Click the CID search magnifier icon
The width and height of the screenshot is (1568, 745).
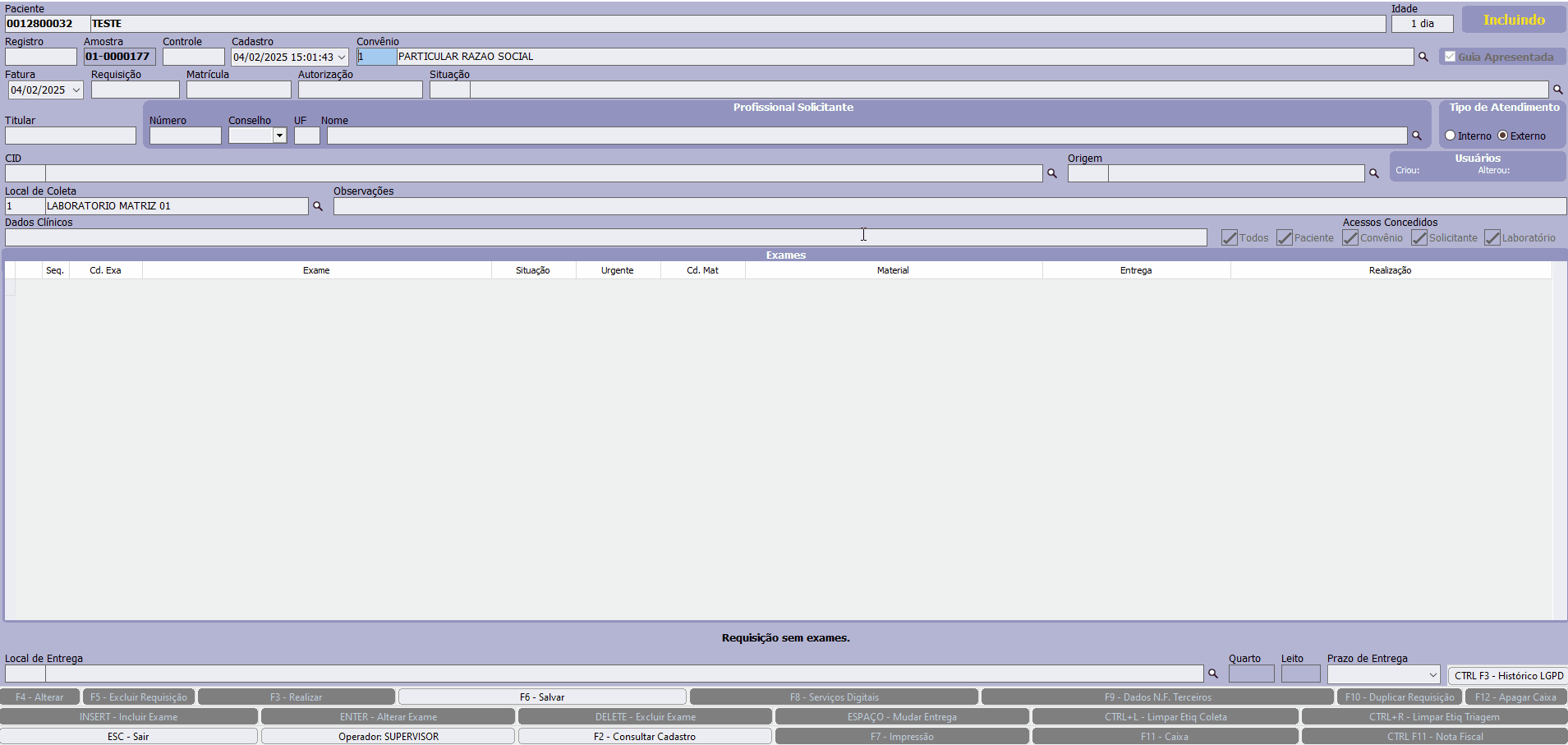pyautogui.click(x=1051, y=173)
